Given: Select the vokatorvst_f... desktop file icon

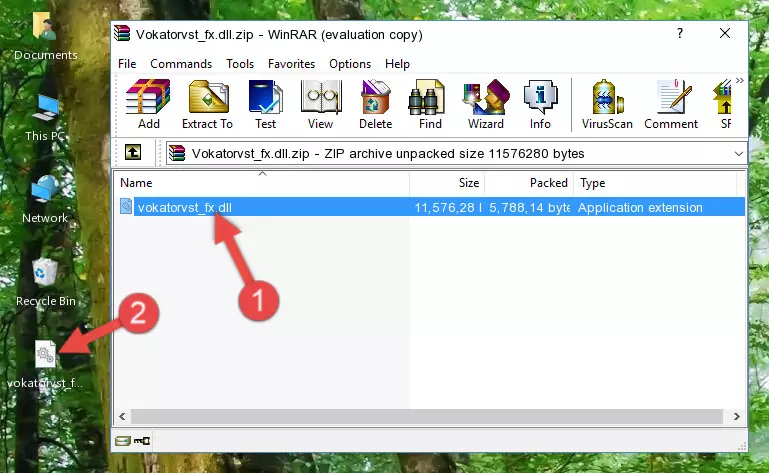Looking at the screenshot, I should tap(45, 365).
